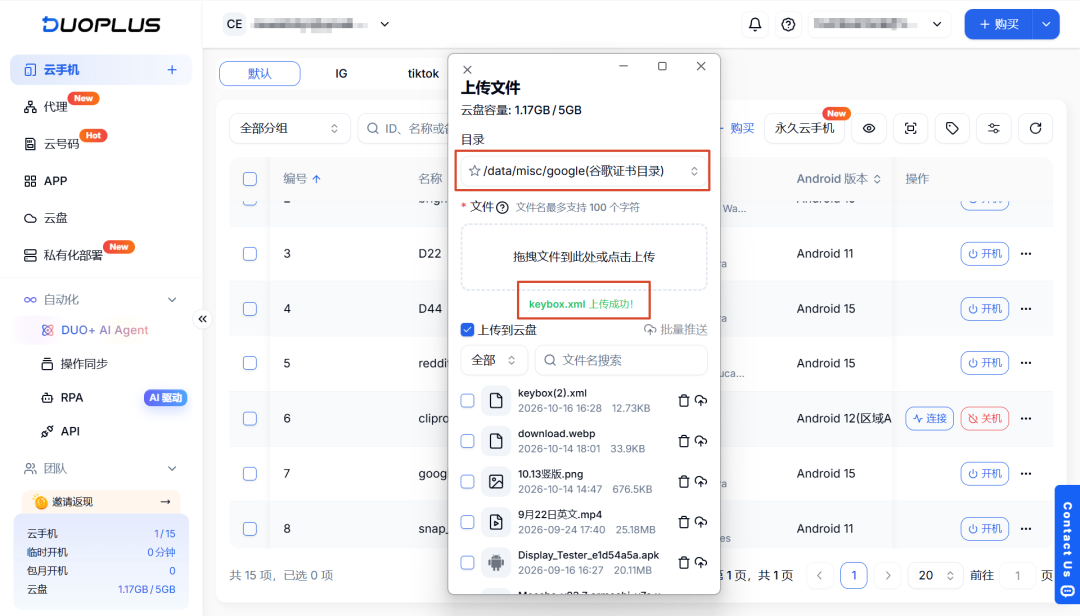Delete 9月22日英文.mp4 file
This screenshot has height=616, width=1080.
click(683, 522)
